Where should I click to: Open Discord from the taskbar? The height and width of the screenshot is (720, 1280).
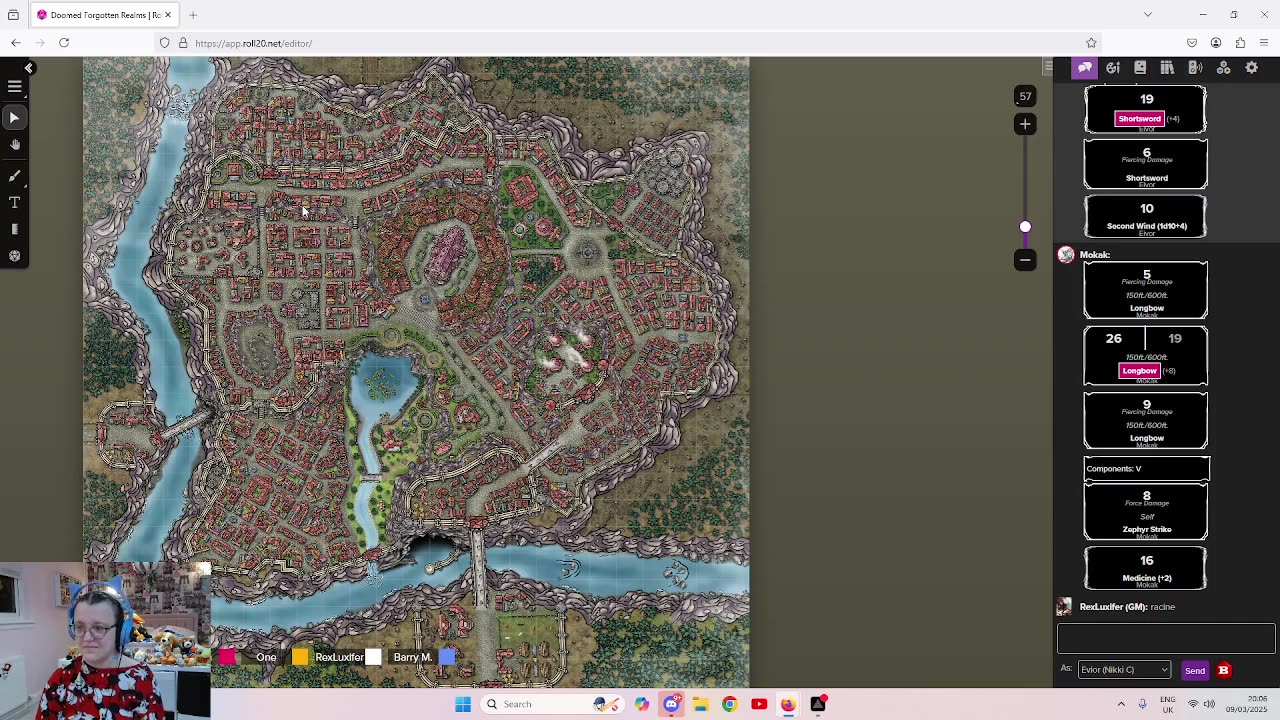point(671,704)
